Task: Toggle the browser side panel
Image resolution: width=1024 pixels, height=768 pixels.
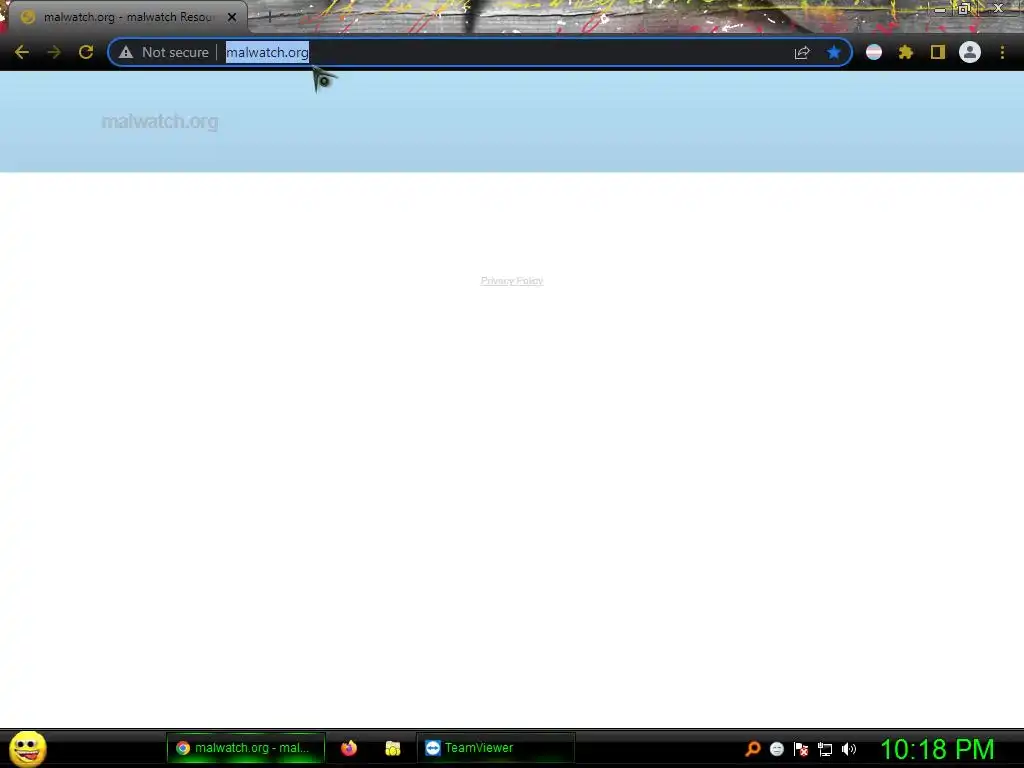Action: (x=938, y=52)
